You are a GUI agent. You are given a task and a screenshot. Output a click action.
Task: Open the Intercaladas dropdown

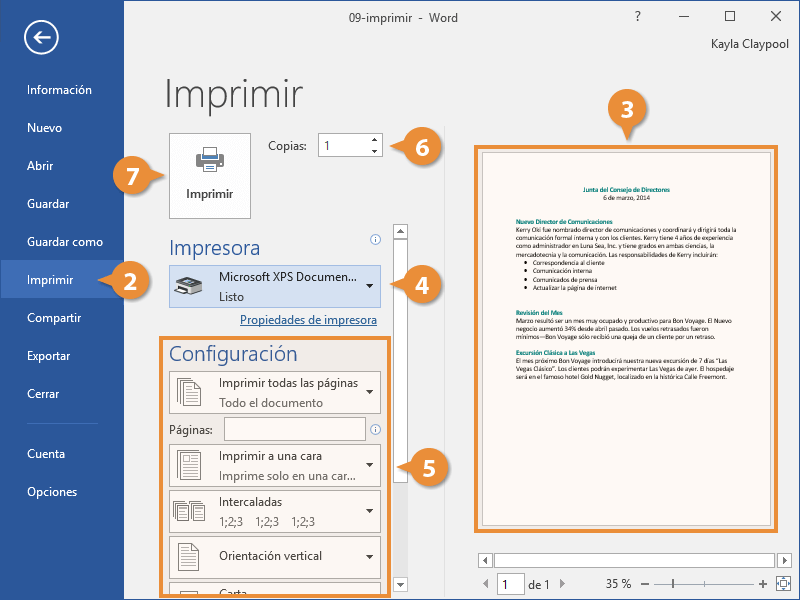[x=370, y=511]
